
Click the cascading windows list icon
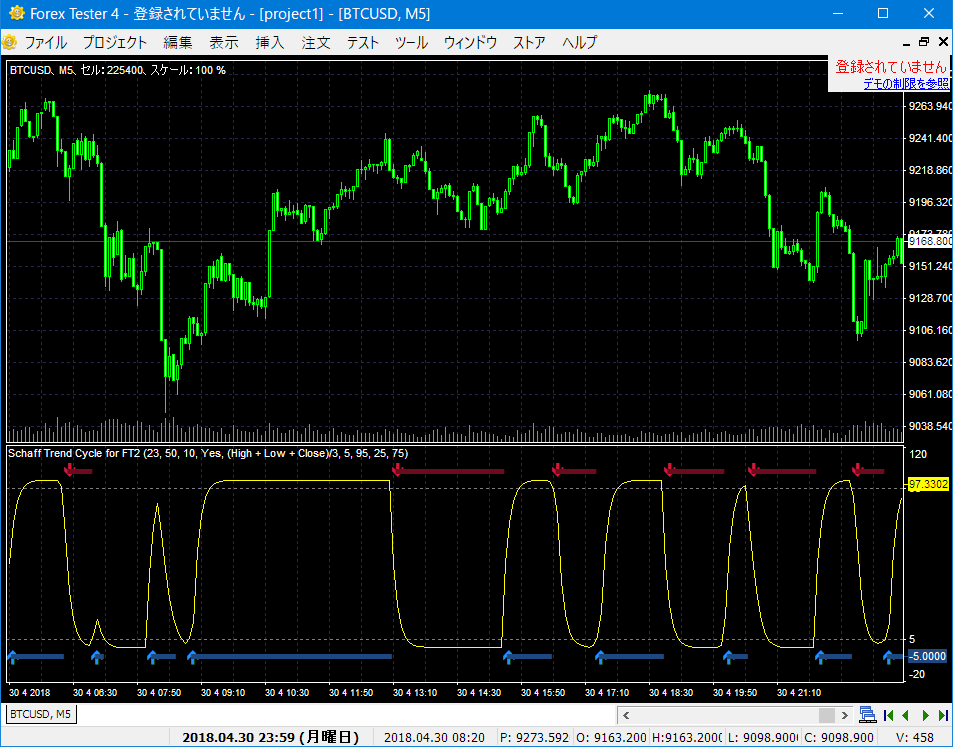click(867, 715)
